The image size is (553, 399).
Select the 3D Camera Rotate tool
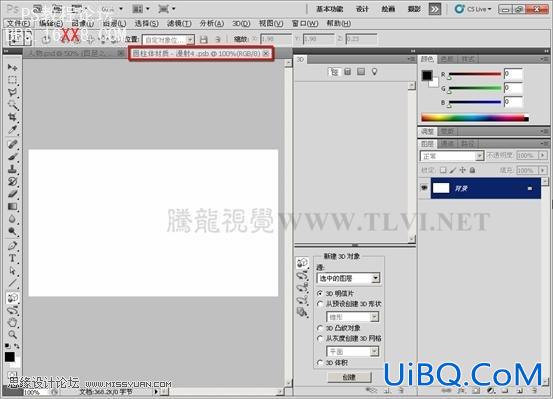click(13, 310)
